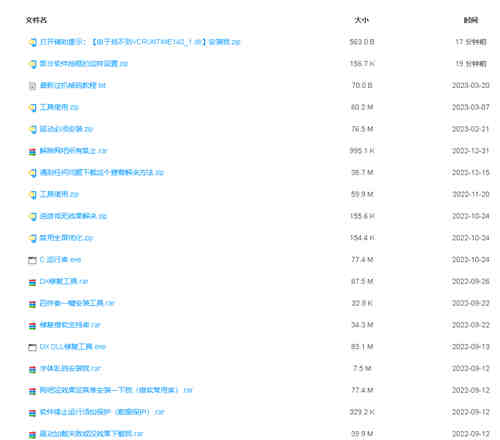Viewport: 500px width, 440px height.
Task: Click the 时间 column header
Action: coord(471,20)
